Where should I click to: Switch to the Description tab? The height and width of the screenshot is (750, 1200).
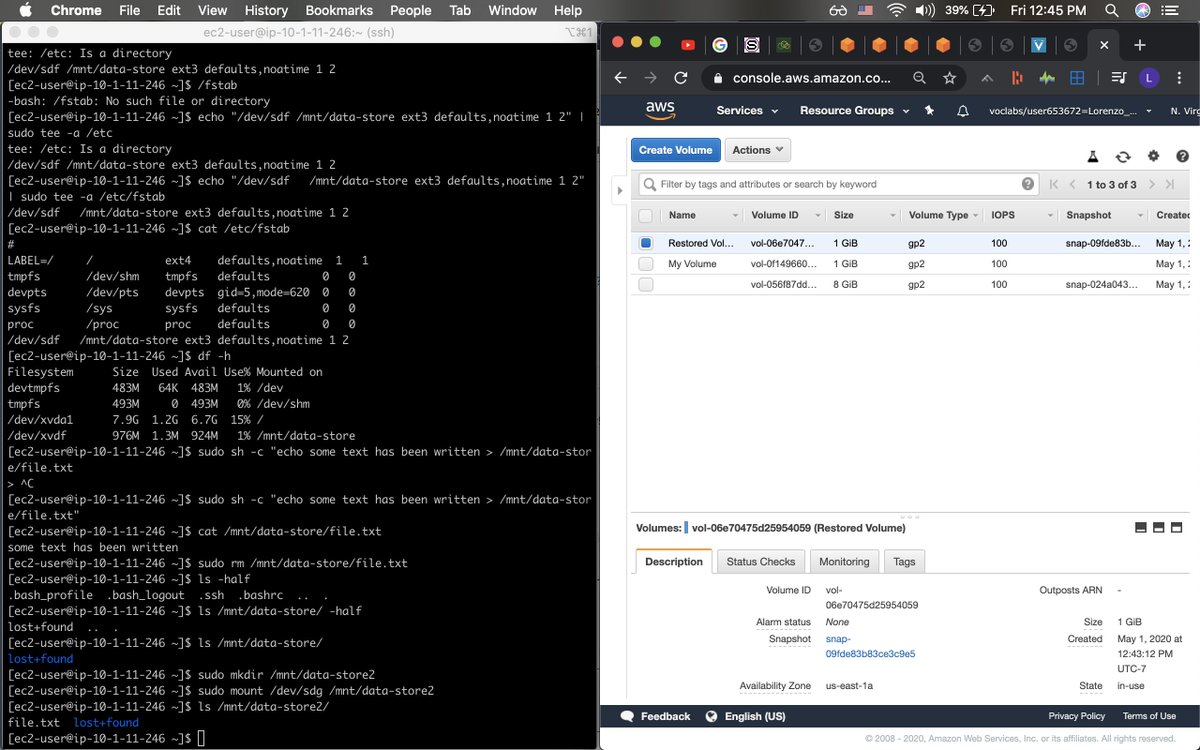pos(674,562)
